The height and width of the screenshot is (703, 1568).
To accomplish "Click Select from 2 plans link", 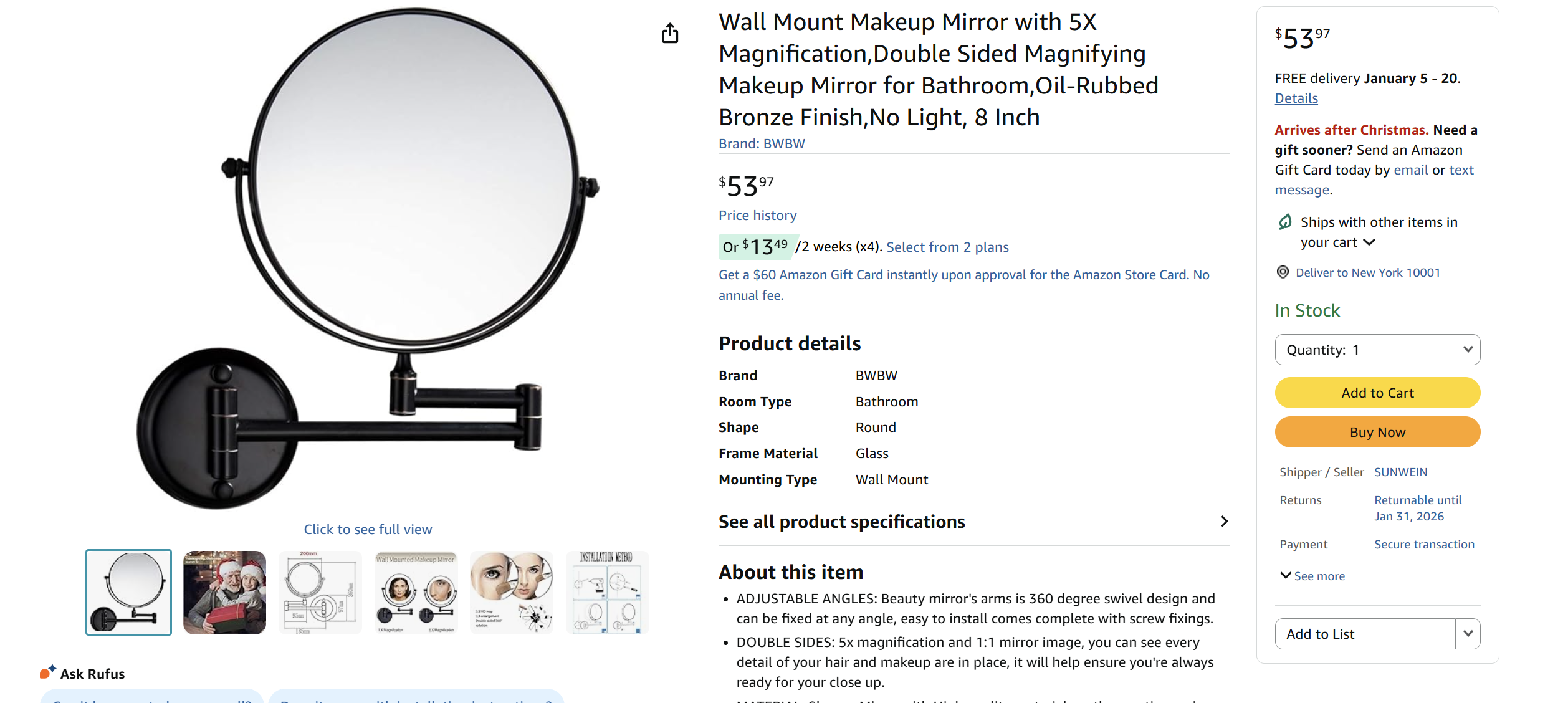I will (947, 247).
